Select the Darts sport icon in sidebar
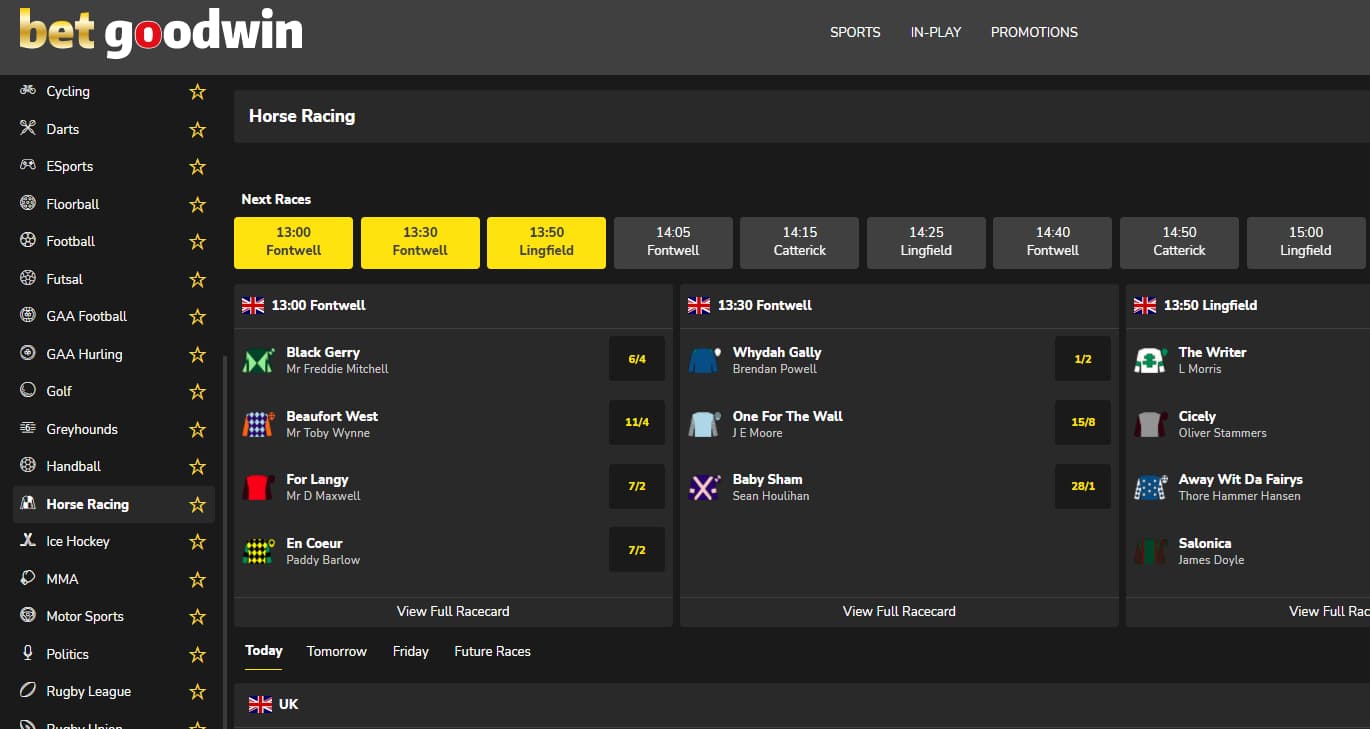The height and width of the screenshot is (729, 1370). (28, 129)
